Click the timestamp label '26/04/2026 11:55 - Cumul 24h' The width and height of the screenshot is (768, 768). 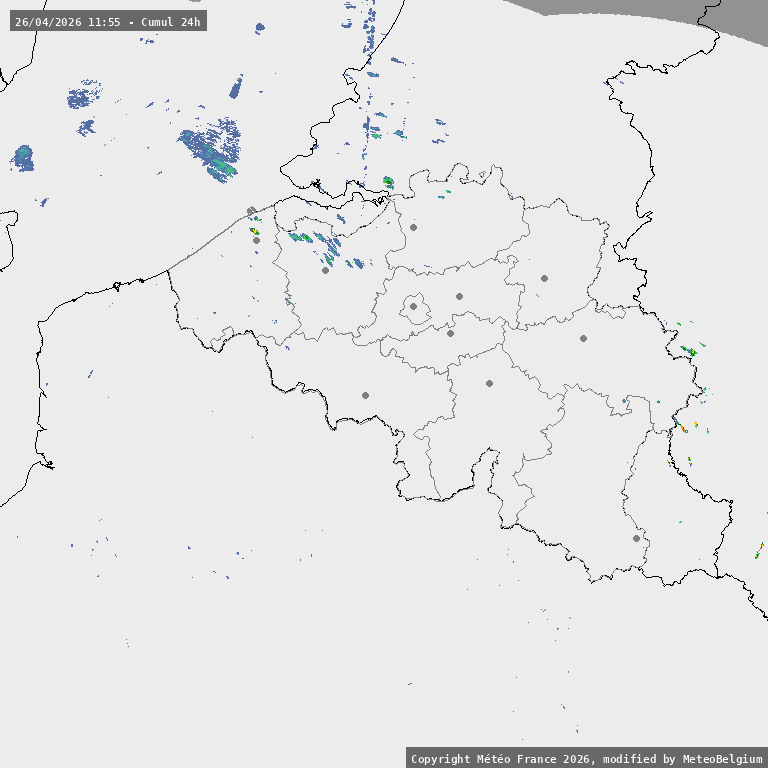[x=108, y=21]
